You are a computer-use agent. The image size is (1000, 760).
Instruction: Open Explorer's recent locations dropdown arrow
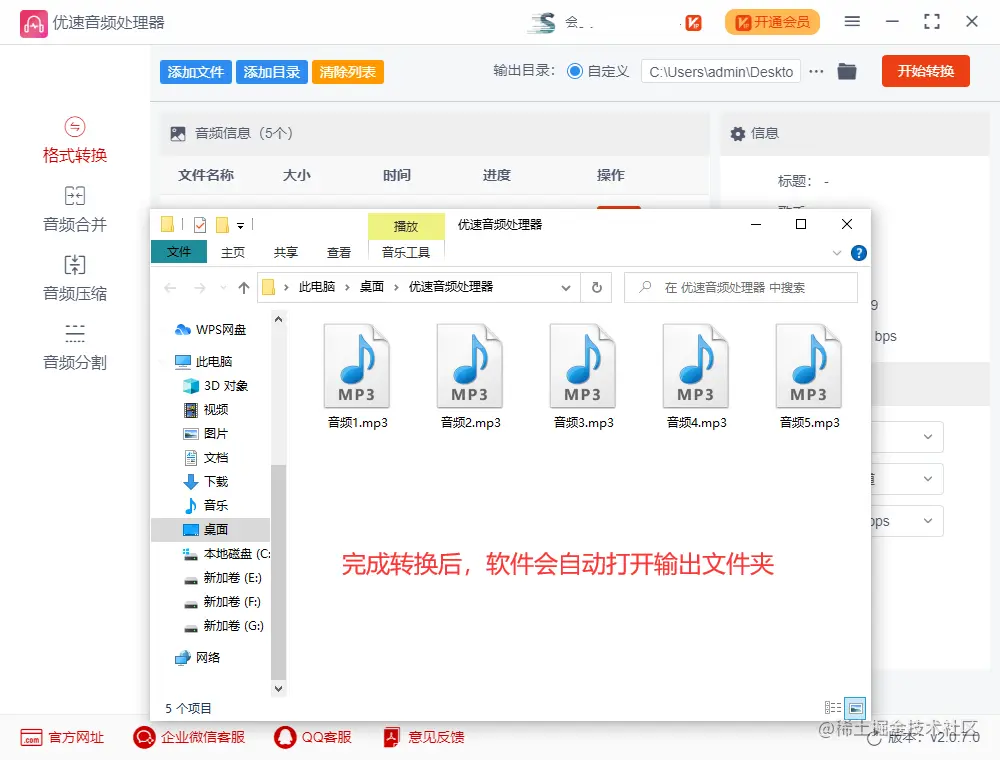[x=223, y=288]
